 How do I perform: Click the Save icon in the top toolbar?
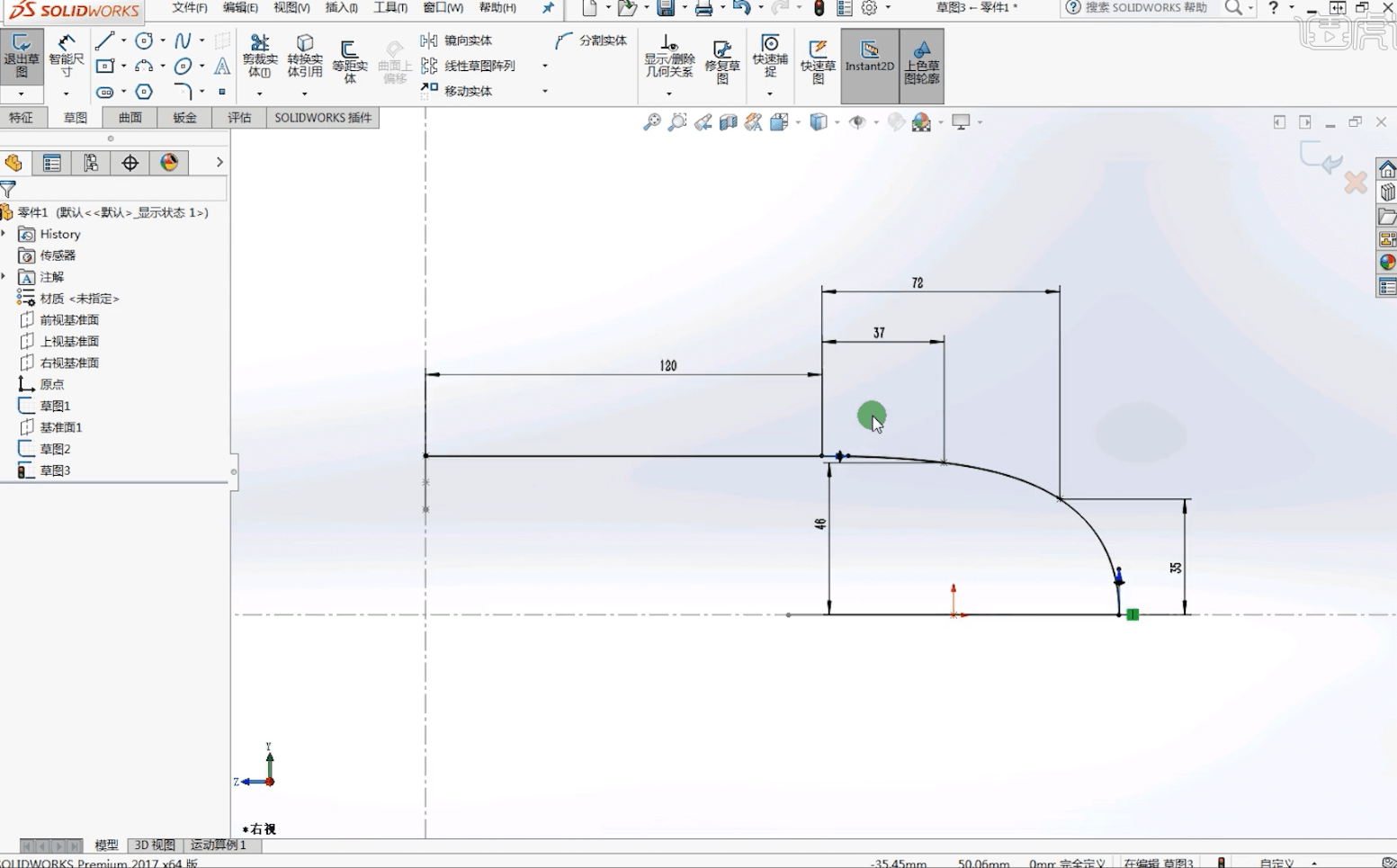click(x=666, y=8)
